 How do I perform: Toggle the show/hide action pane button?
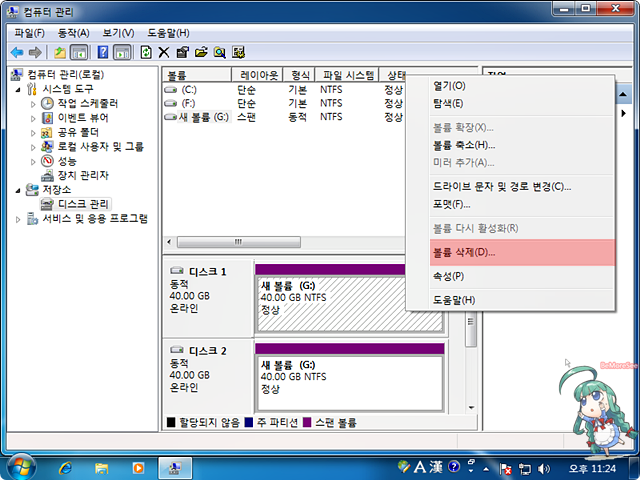tap(122, 52)
